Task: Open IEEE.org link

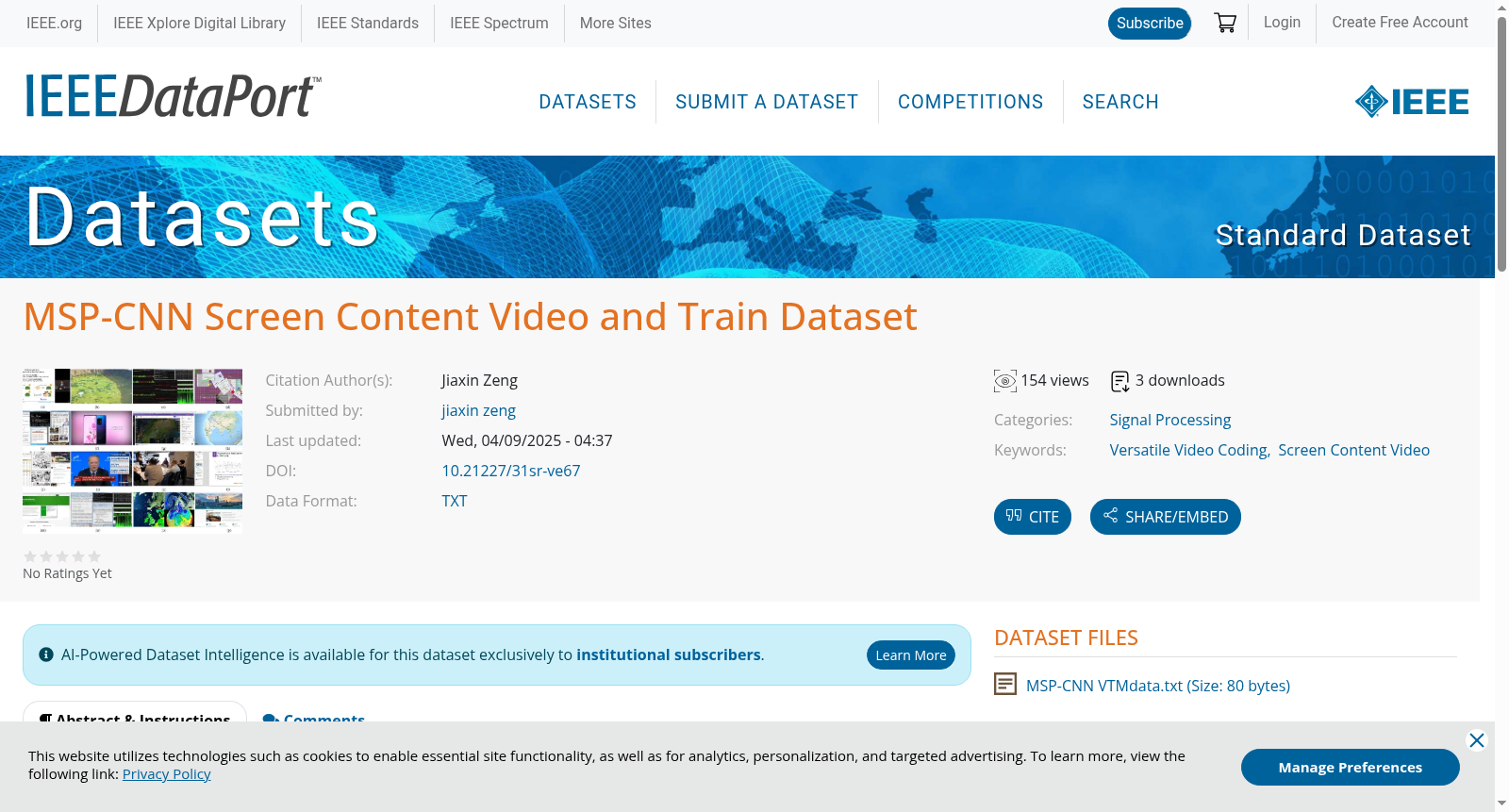Action: point(54,24)
